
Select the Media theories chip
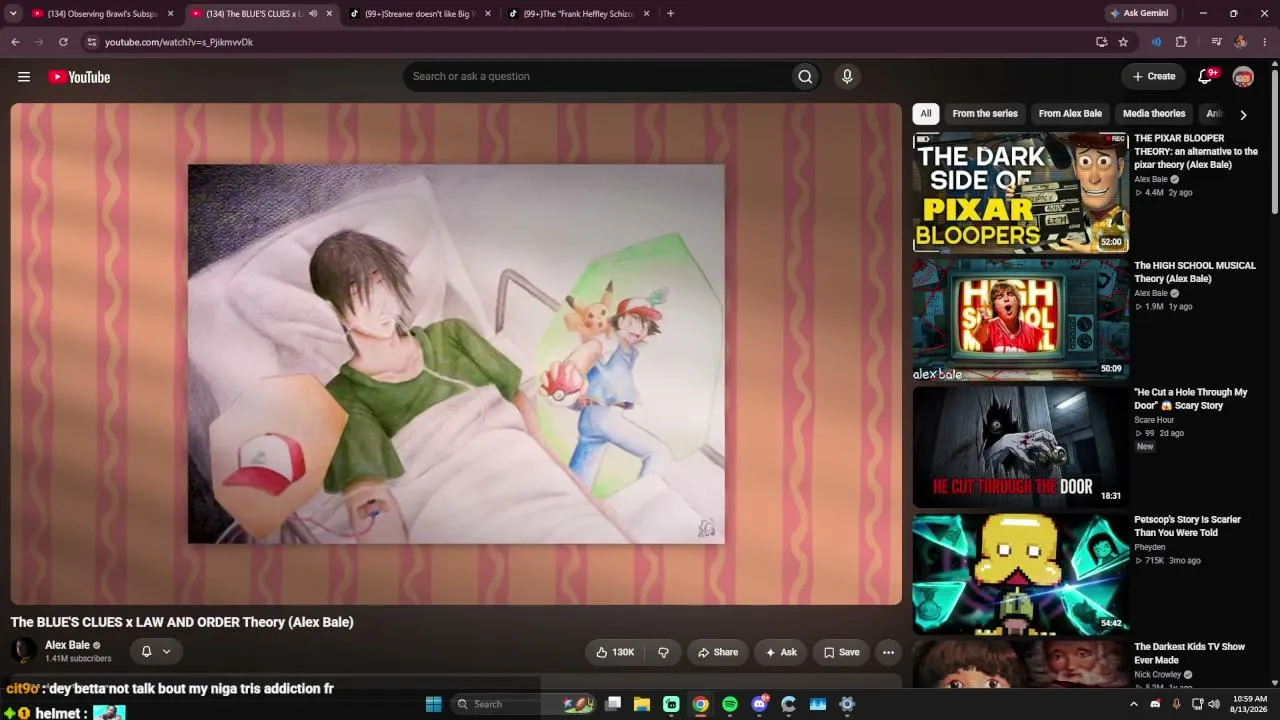1154,114
